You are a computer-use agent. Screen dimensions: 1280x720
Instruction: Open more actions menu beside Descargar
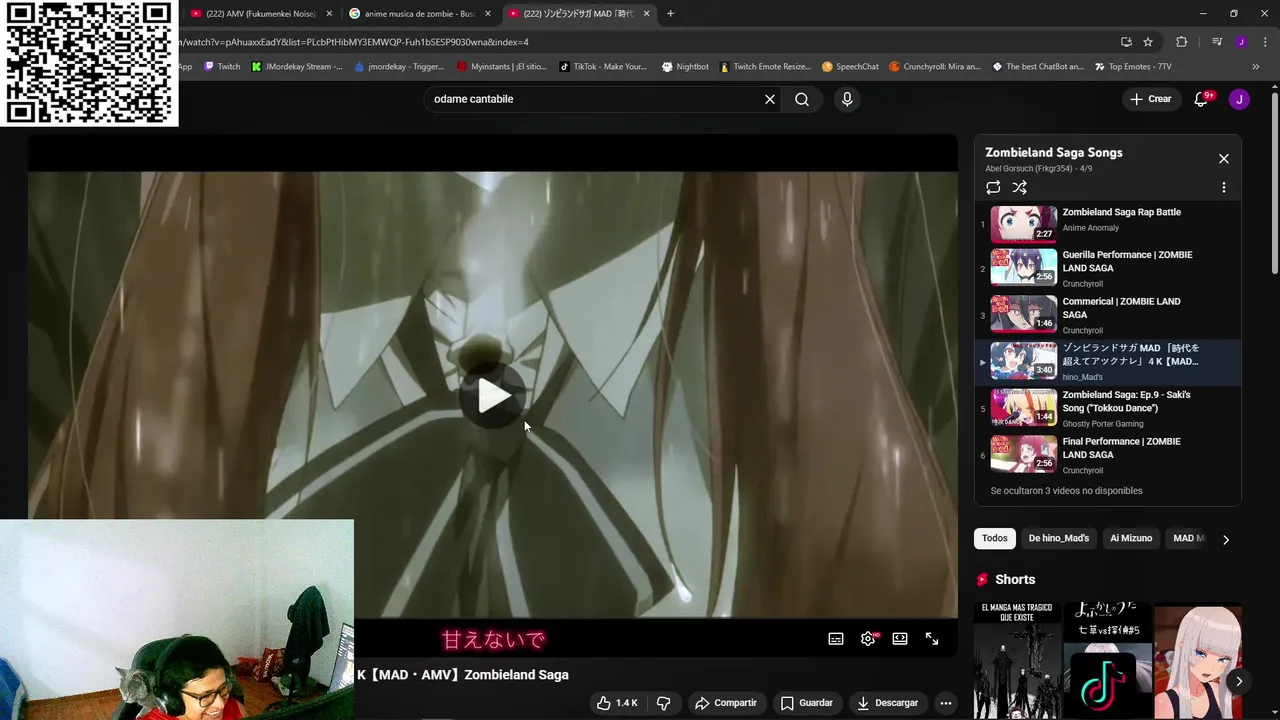[x=946, y=703]
